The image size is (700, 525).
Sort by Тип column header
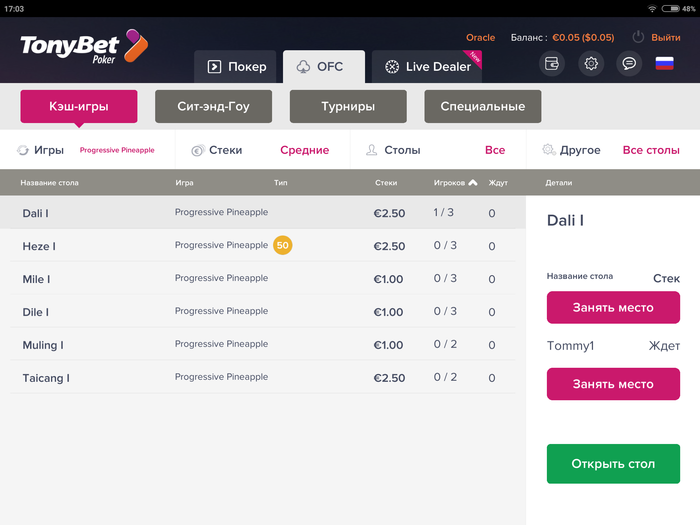tap(281, 183)
